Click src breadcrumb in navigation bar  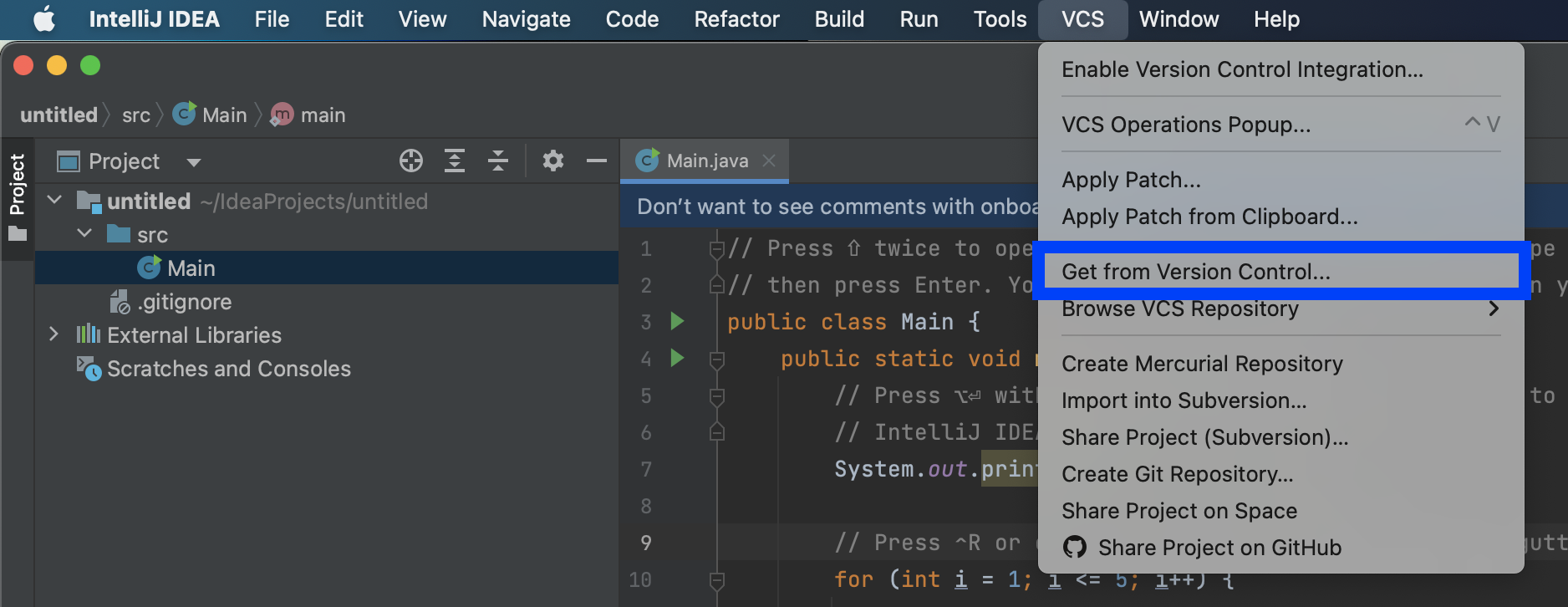click(x=136, y=115)
